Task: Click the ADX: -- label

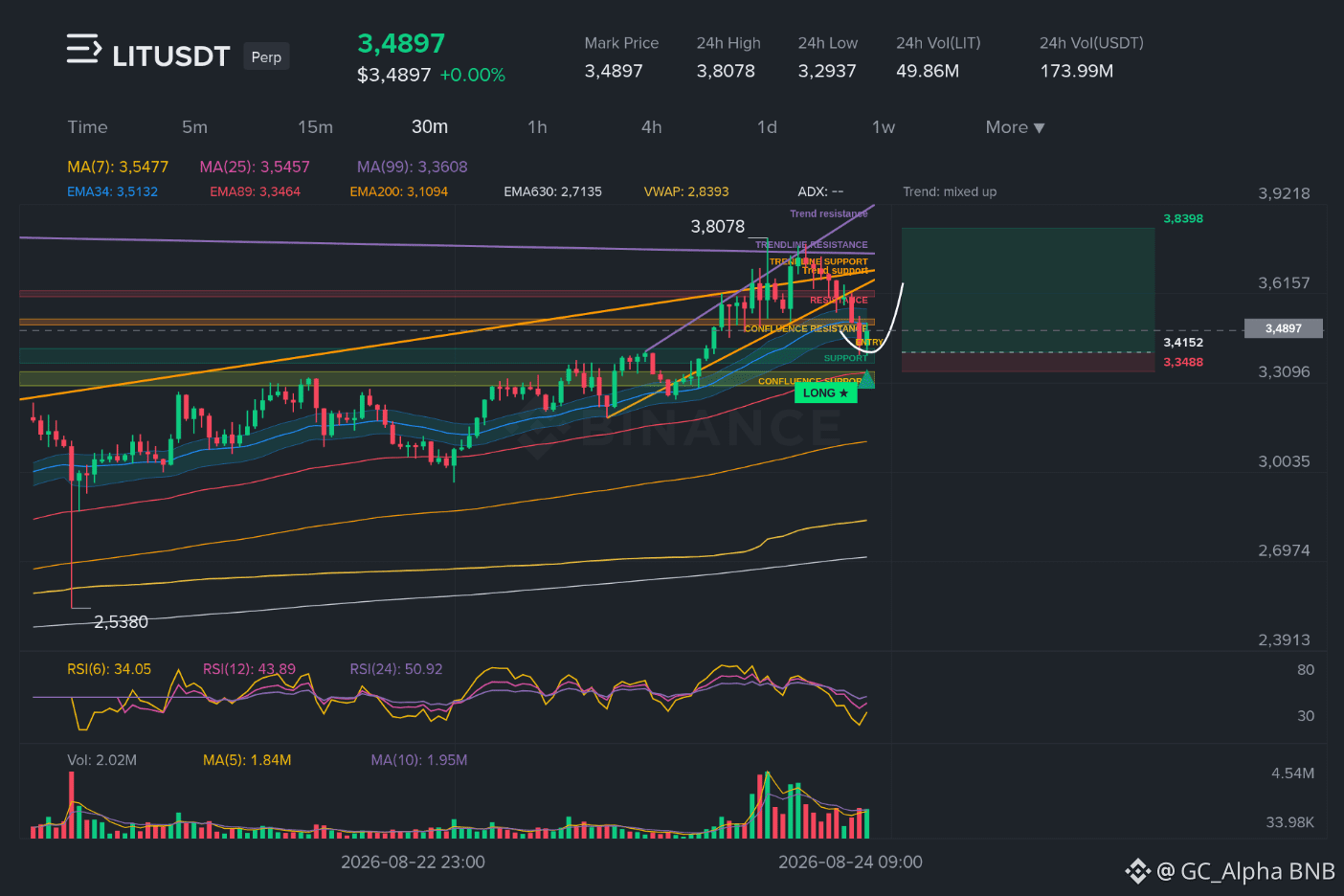Action: [x=820, y=191]
